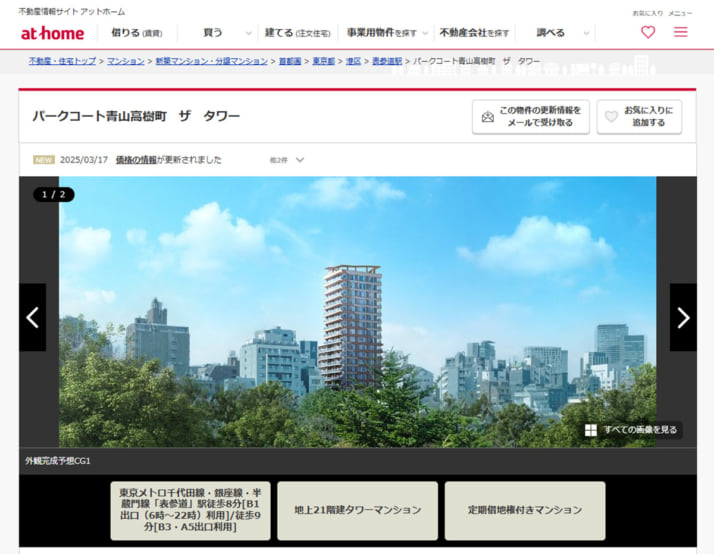Follow the 価格の情報 update link

point(136,160)
